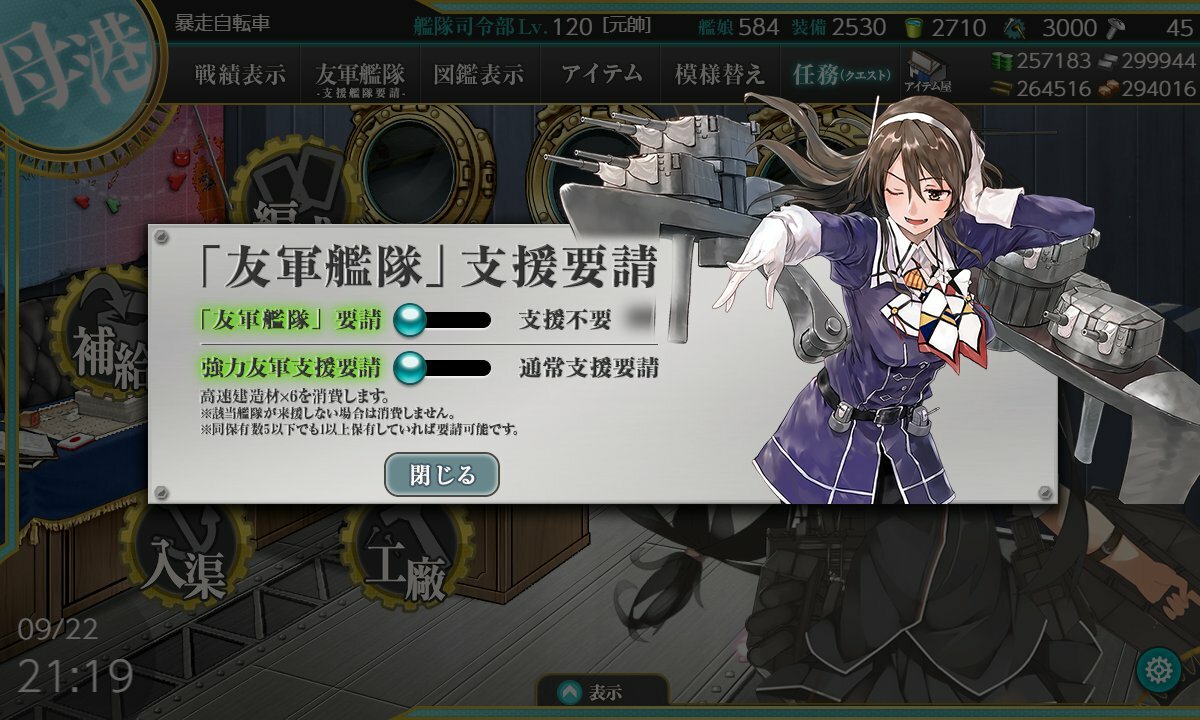
Task: Click the instant repair bucket icon
Action: (914, 27)
